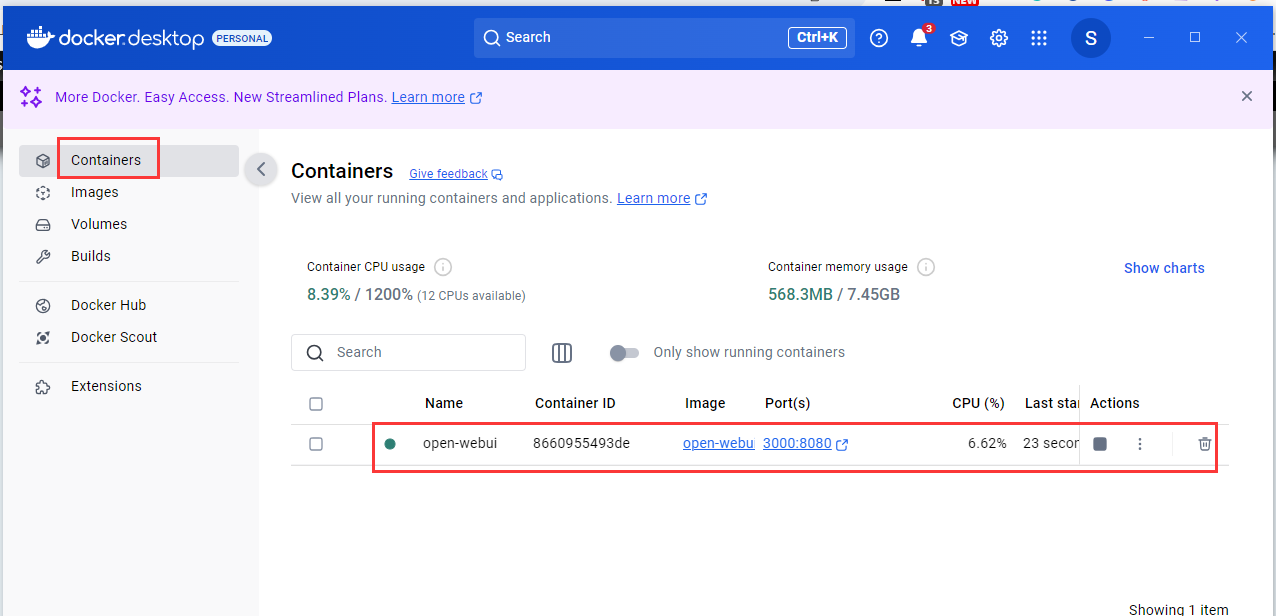Screen dimensions: 1276x616
Task: Open Docker Hub from the sidebar
Action: tap(129, 305)
